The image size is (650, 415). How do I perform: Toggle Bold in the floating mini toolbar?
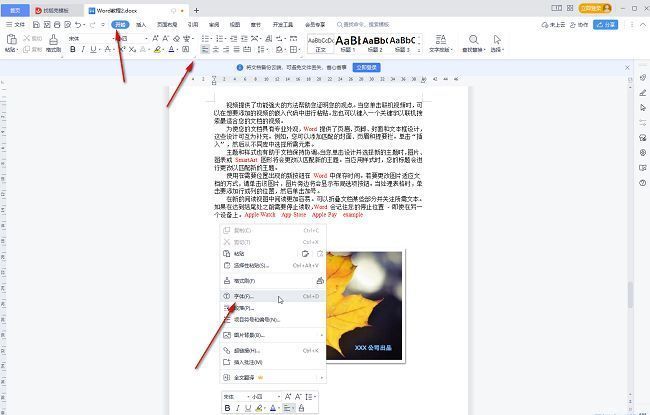click(227, 408)
